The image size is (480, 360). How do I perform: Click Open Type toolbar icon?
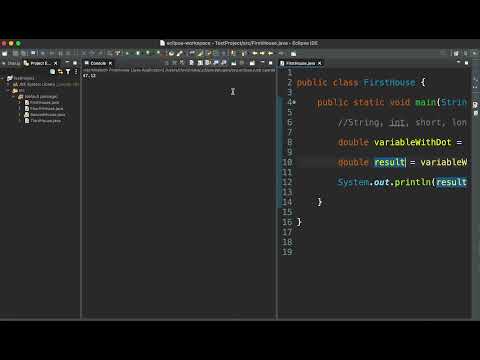coord(171,53)
